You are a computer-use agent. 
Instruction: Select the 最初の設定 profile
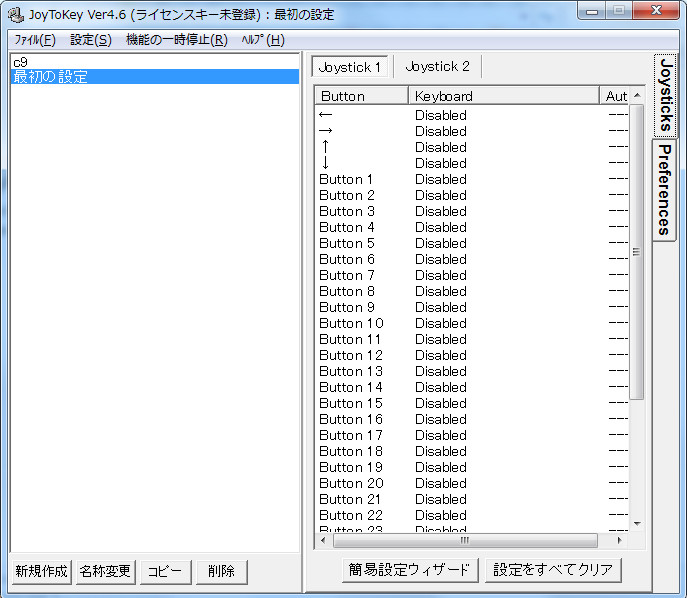click(155, 77)
